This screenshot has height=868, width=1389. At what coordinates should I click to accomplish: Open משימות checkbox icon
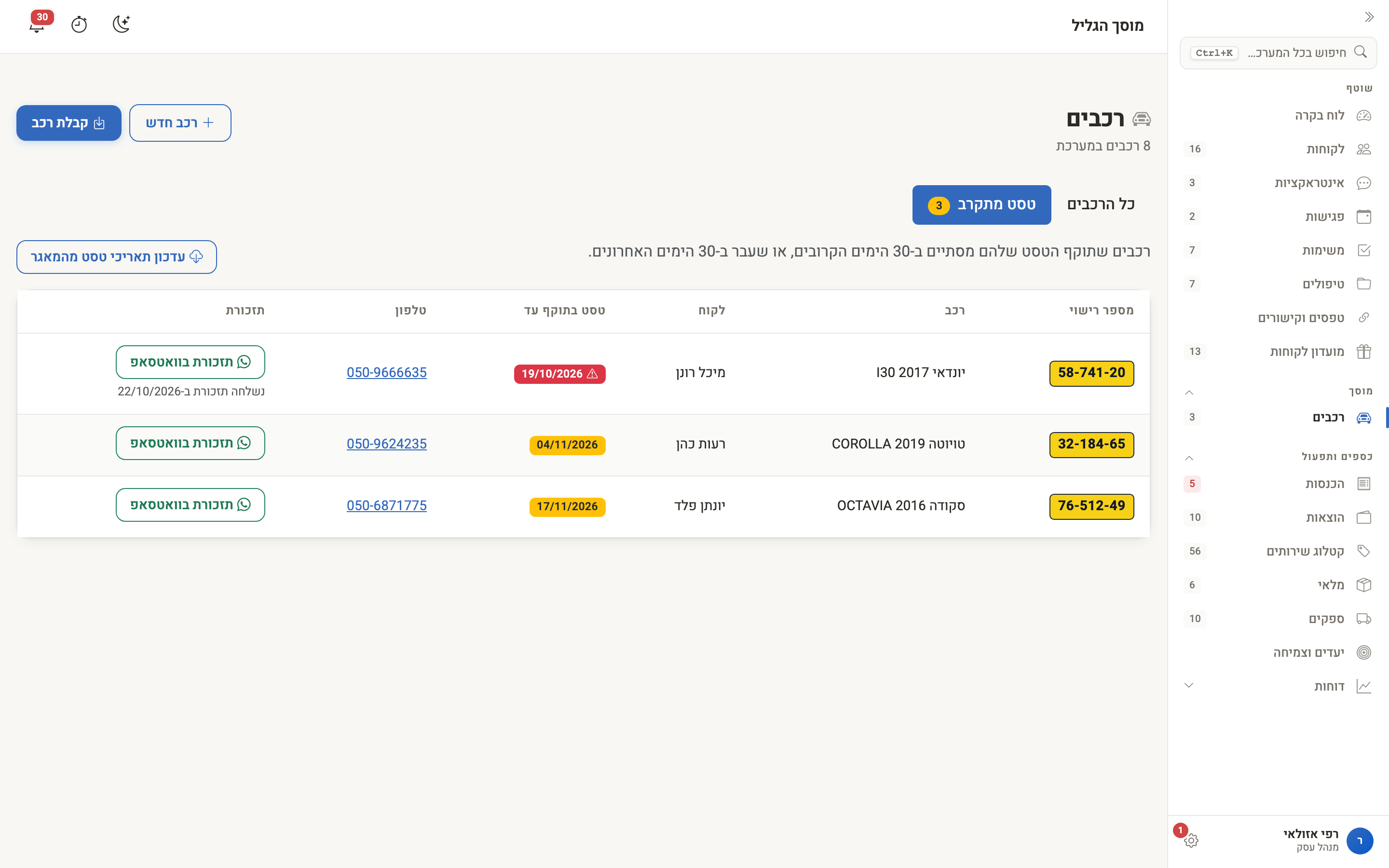pos(1364,250)
